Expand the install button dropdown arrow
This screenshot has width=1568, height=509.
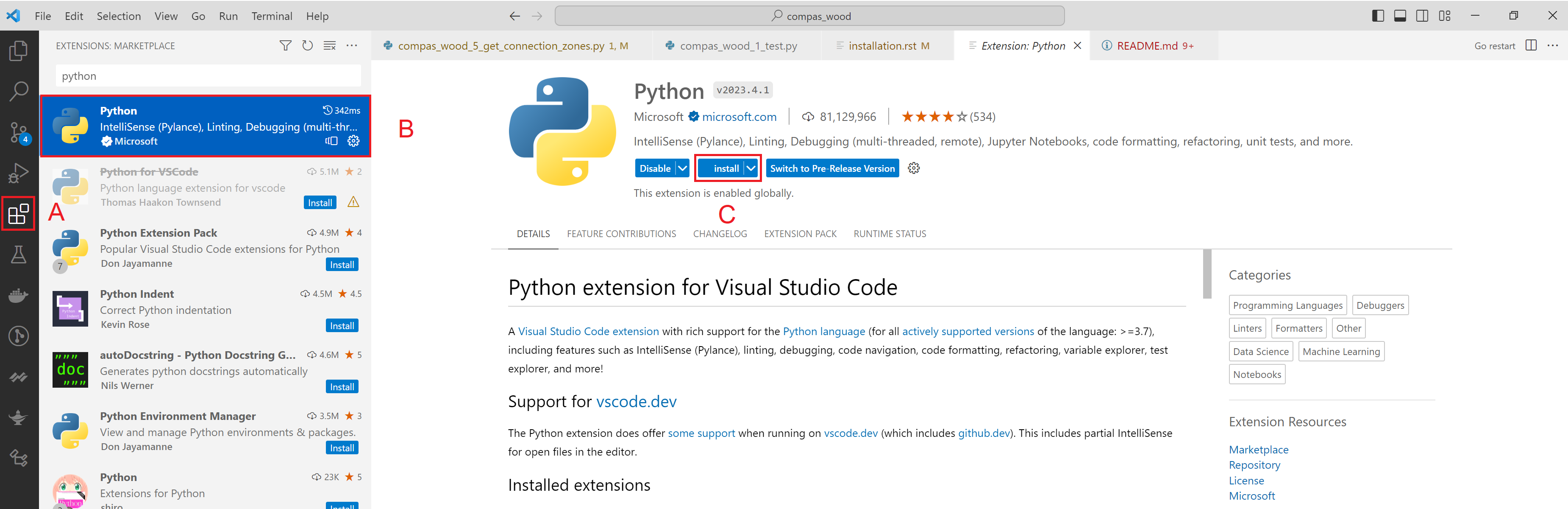[751, 168]
